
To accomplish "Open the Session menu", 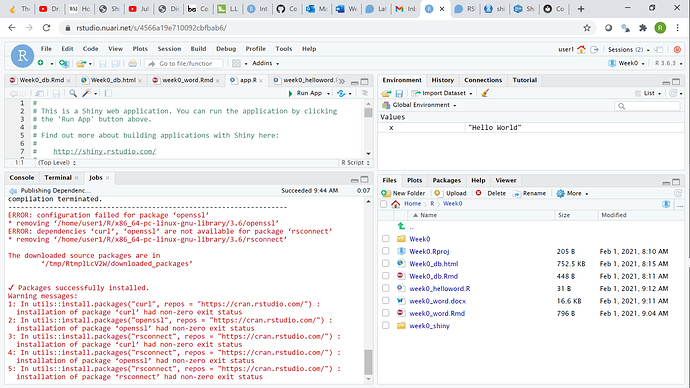I will (x=169, y=49).
